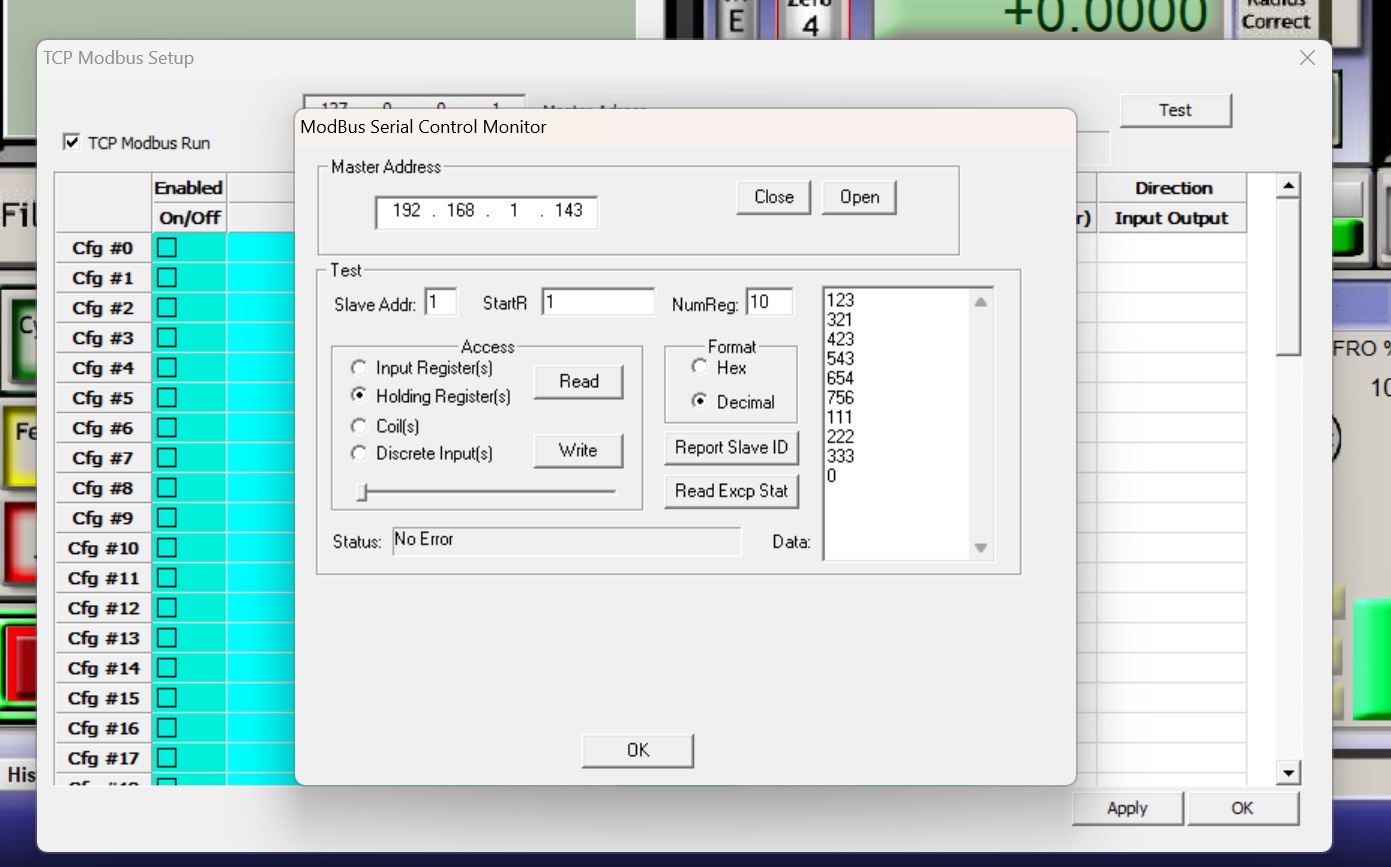Screen dimensions: 1391x867
Task: Select data value 222 in the Data list
Action: (840, 437)
